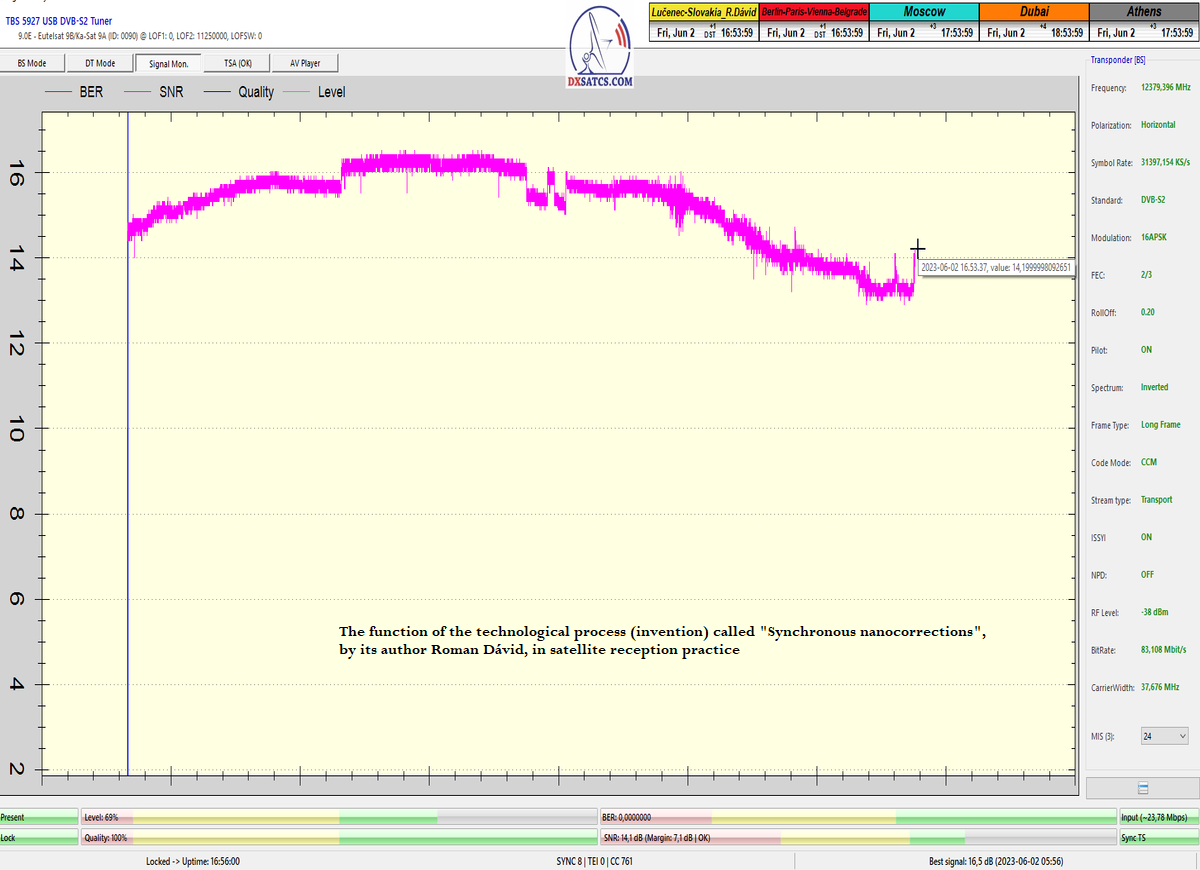Image resolution: width=1200 pixels, height=870 pixels.
Task: Click the panel toggle icon below MIS
Action: 1142,788
